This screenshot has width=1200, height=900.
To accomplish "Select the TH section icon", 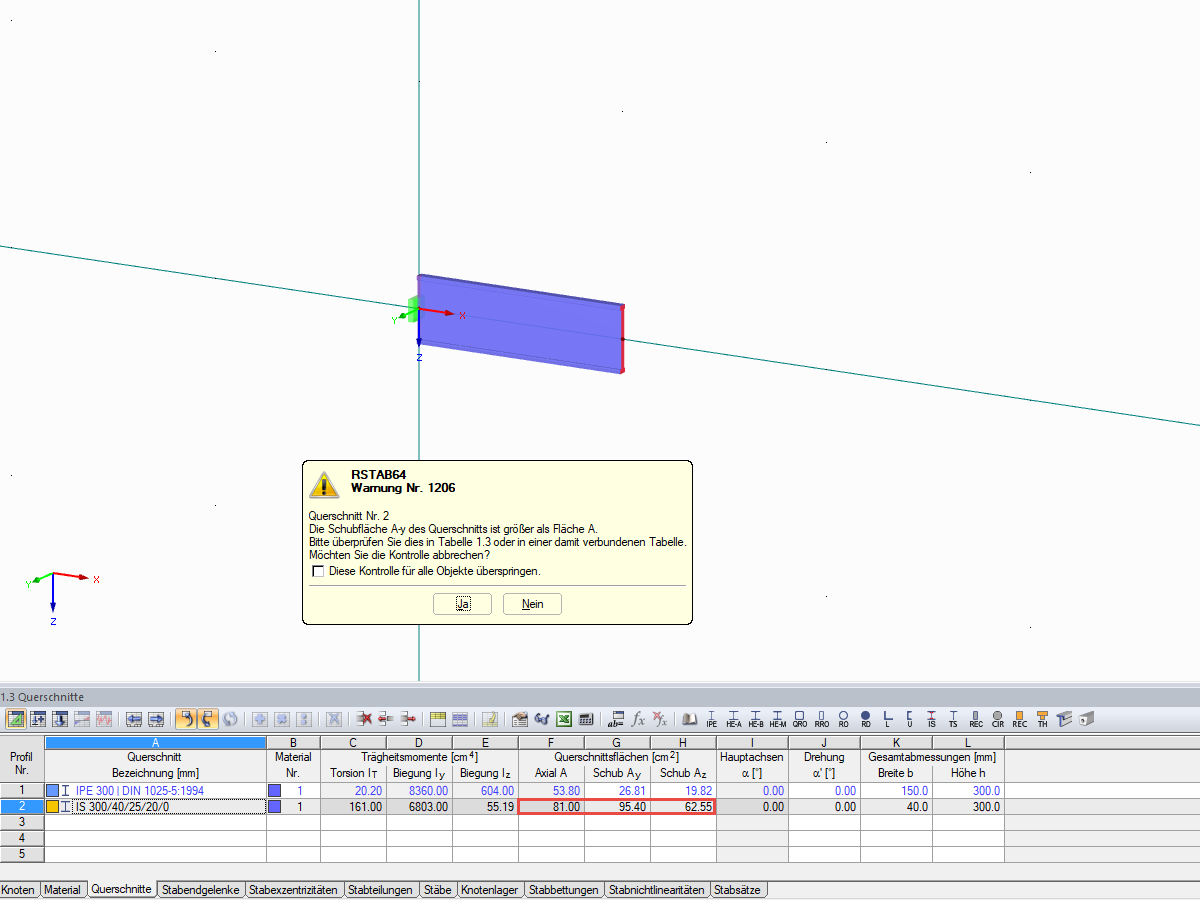I will click(x=1042, y=719).
